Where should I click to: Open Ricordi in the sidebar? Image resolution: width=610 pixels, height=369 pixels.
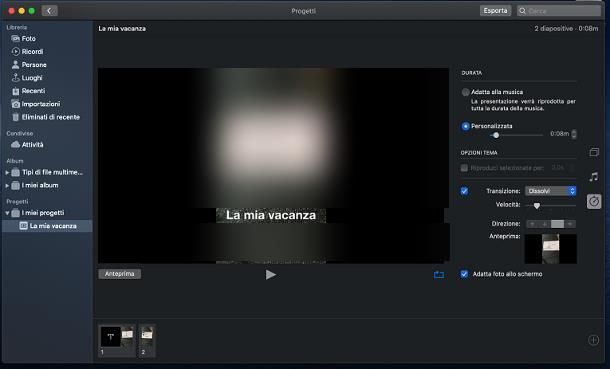point(32,51)
